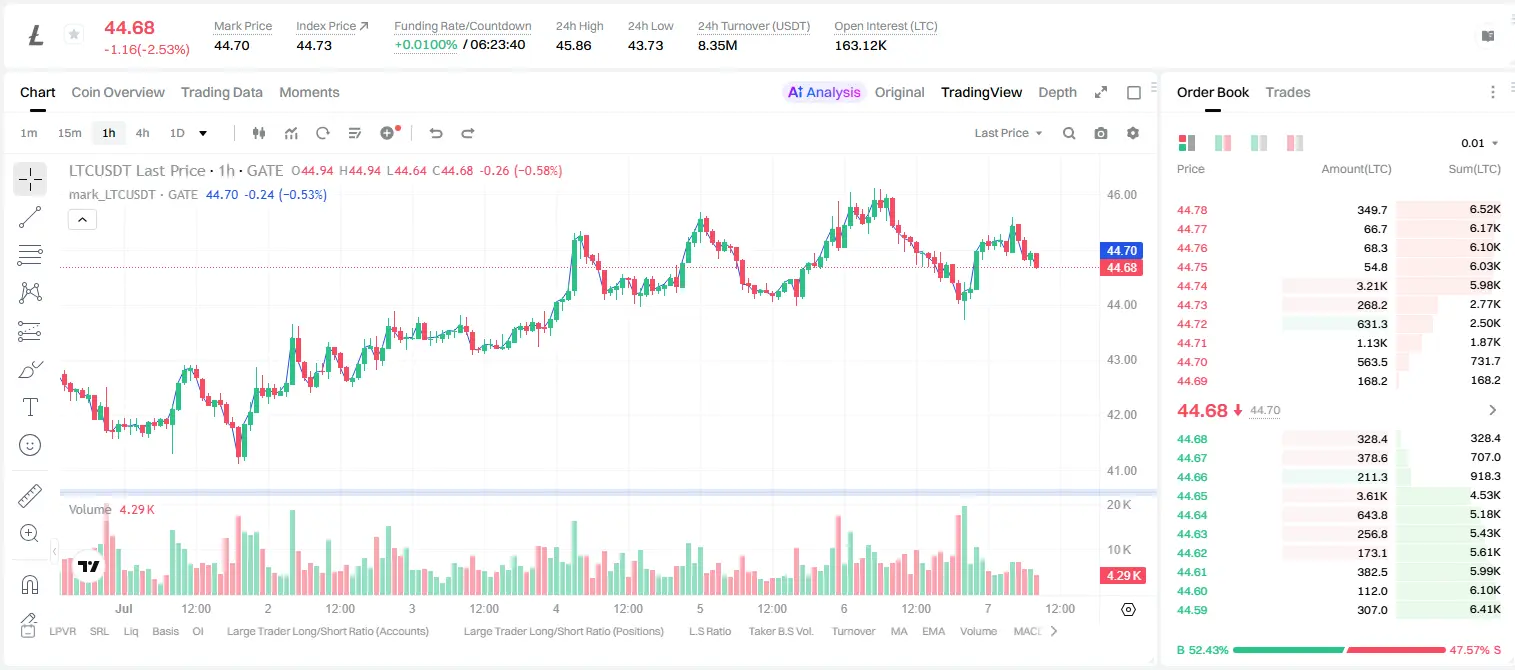Open the emoji sticker tool
Viewport: 1515px width, 670px height.
coord(30,445)
